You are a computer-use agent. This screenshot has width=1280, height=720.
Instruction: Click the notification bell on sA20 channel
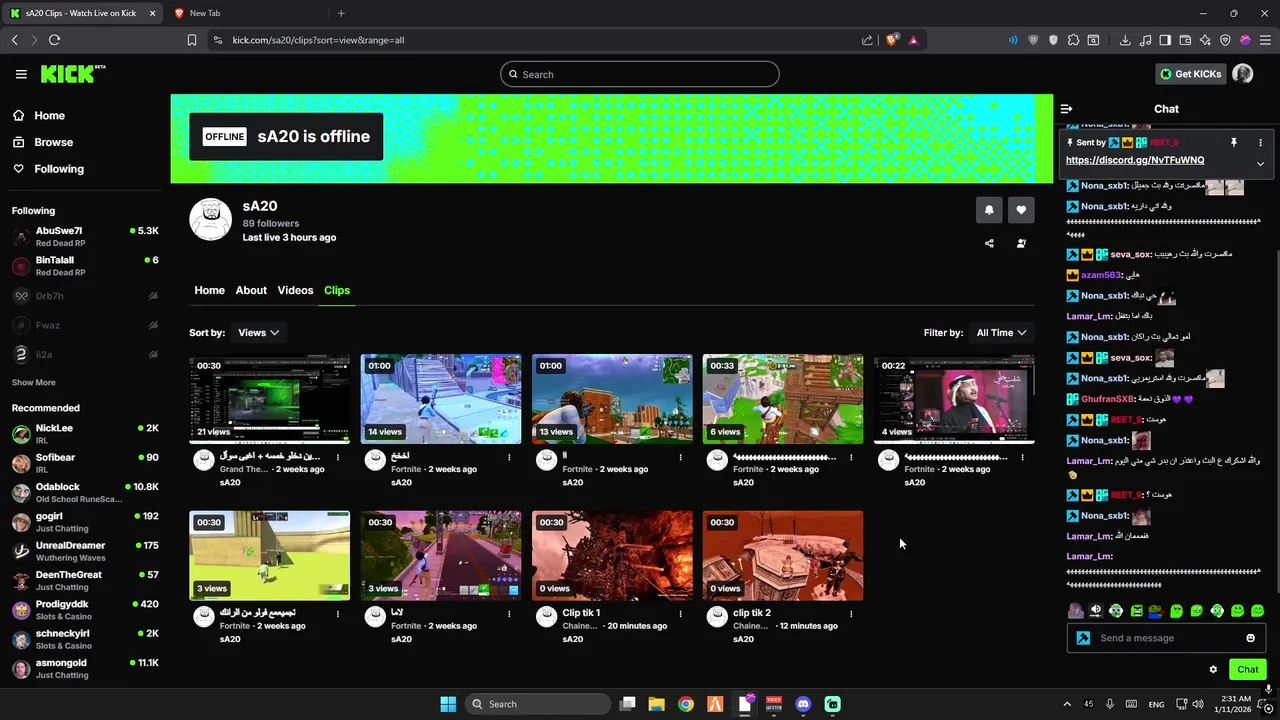pyautogui.click(x=989, y=210)
